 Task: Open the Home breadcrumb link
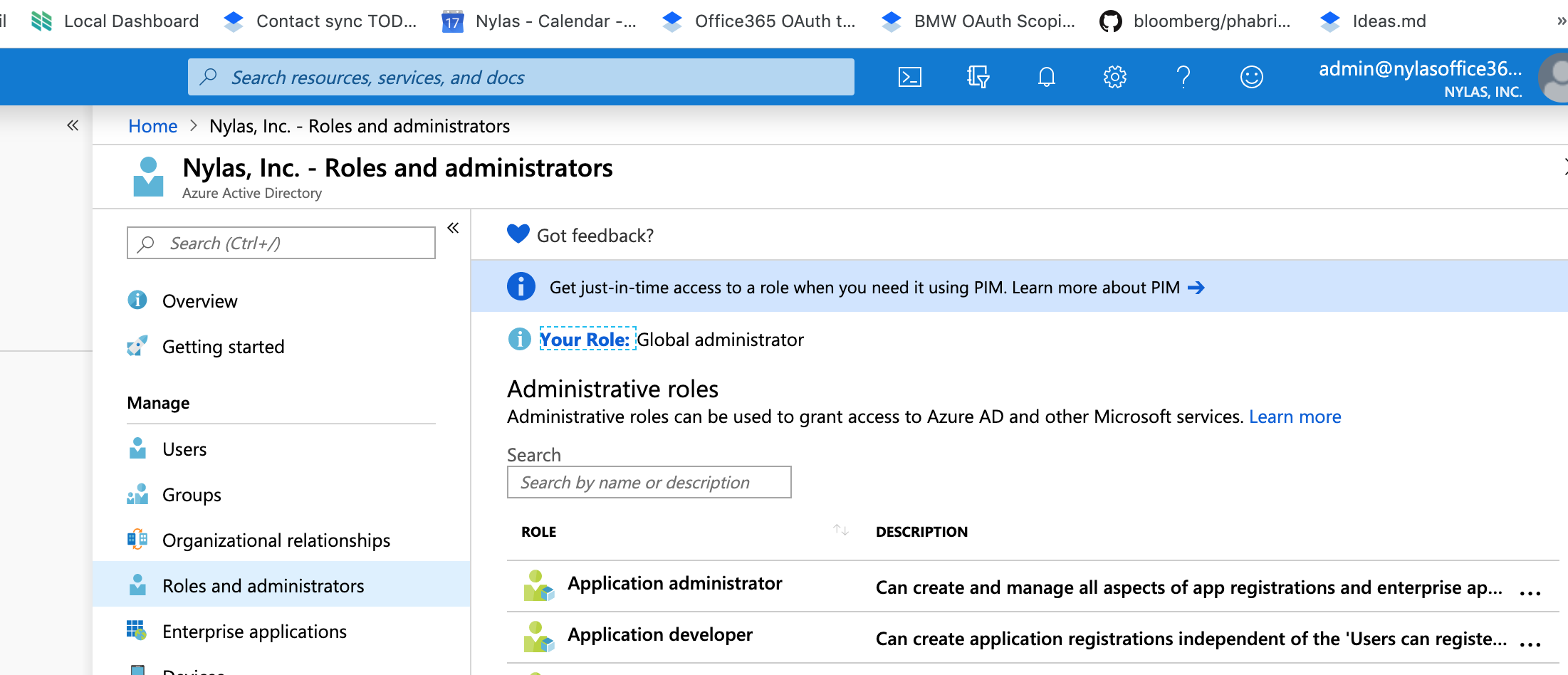tap(152, 125)
